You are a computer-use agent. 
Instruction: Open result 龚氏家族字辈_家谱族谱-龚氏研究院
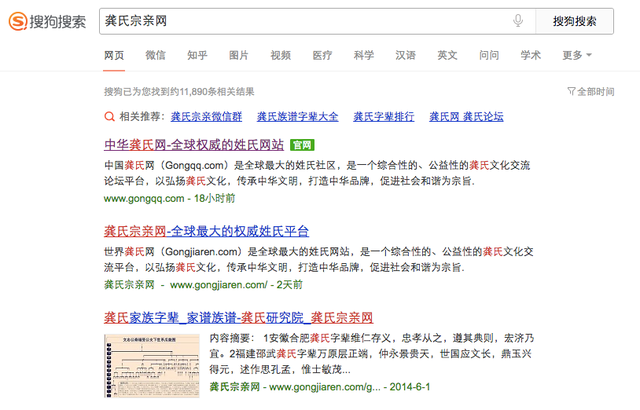pos(238,318)
